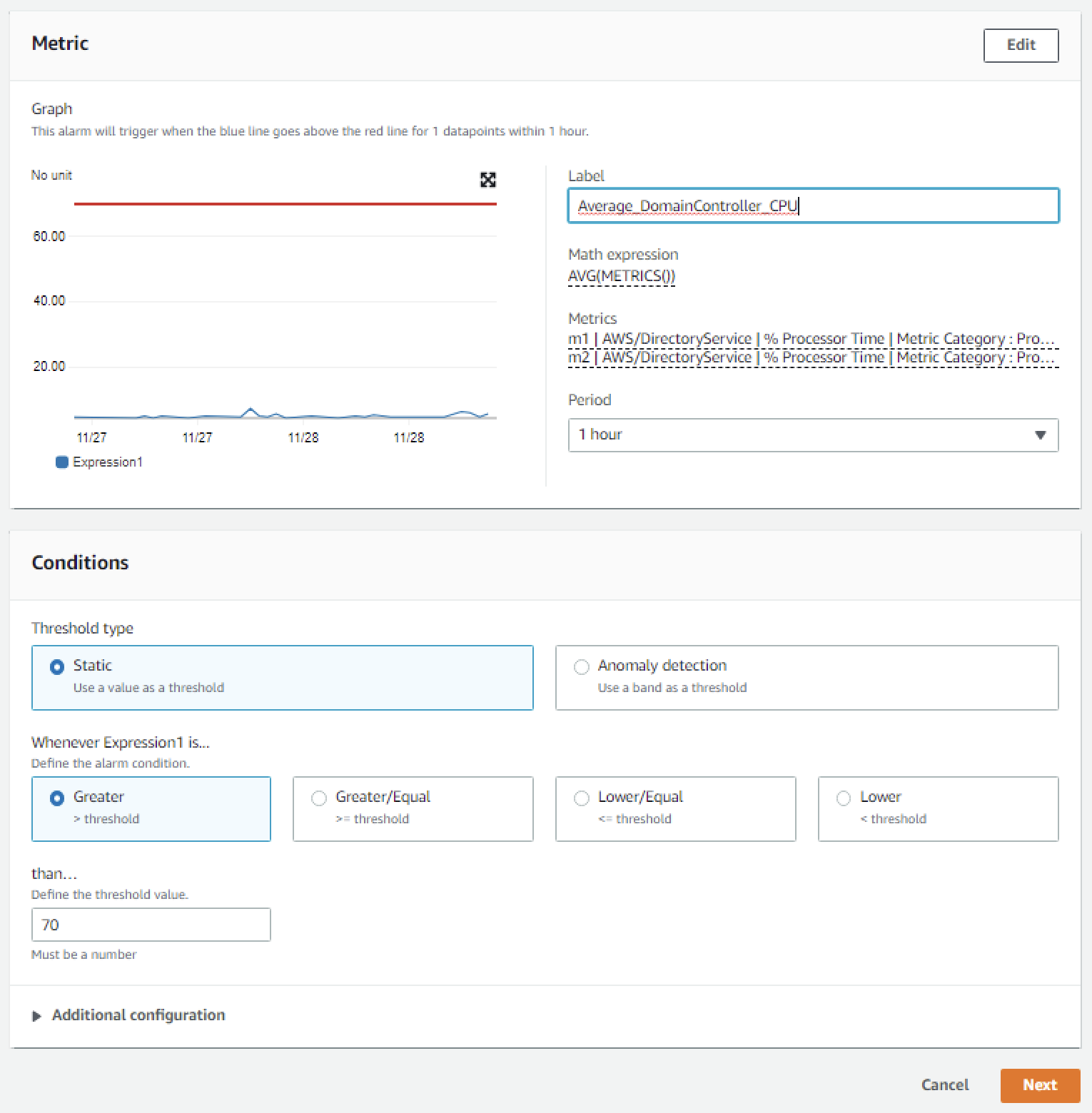The width and height of the screenshot is (1092, 1113).
Task: Select the Anomaly detection threshold type
Action: pyautogui.click(x=582, y=666)
